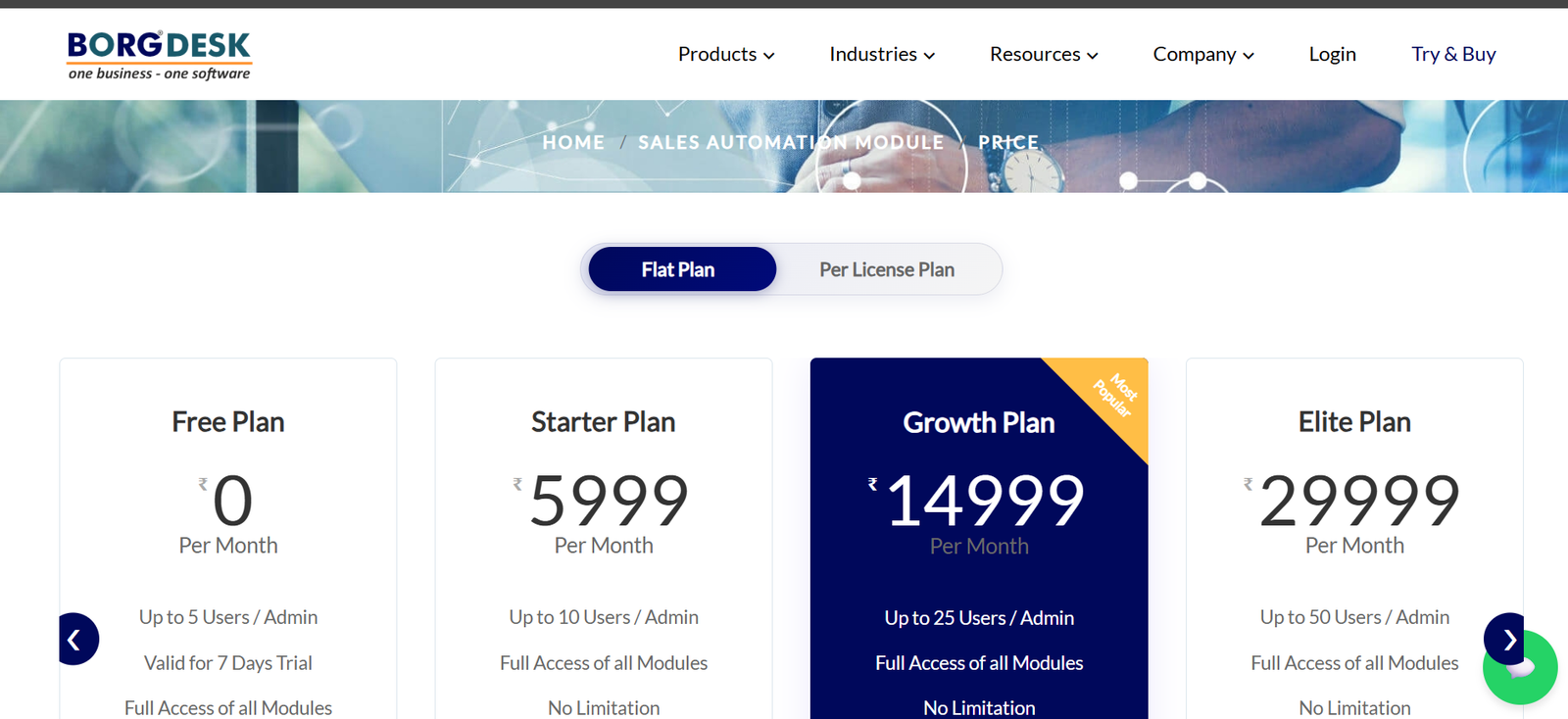This screenshot has height=719, width=1568.
Task: Open the Login page
Action: click(x=1333, y=54)
